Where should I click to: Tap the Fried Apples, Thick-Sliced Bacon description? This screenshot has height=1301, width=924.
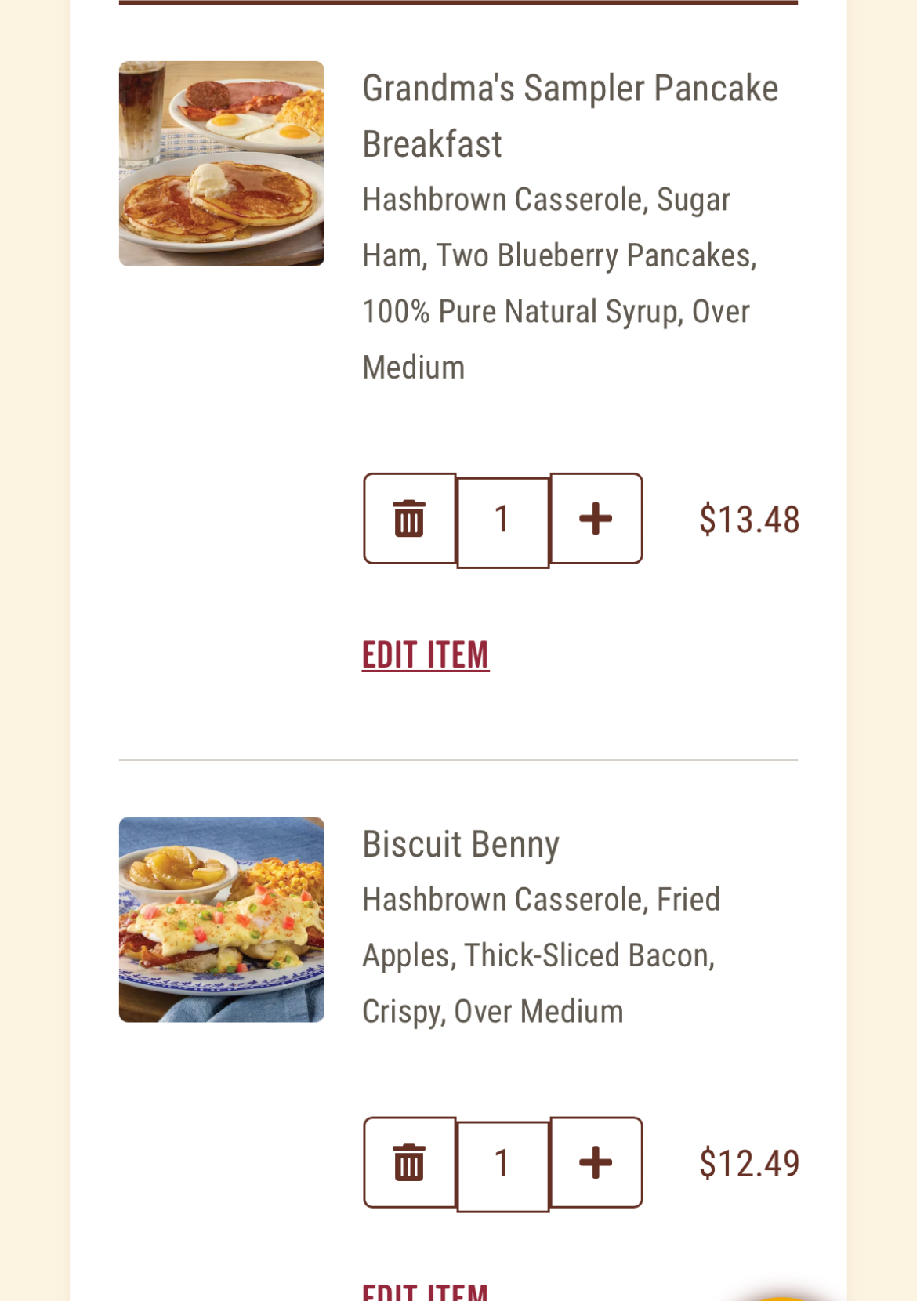pos(539,955)
